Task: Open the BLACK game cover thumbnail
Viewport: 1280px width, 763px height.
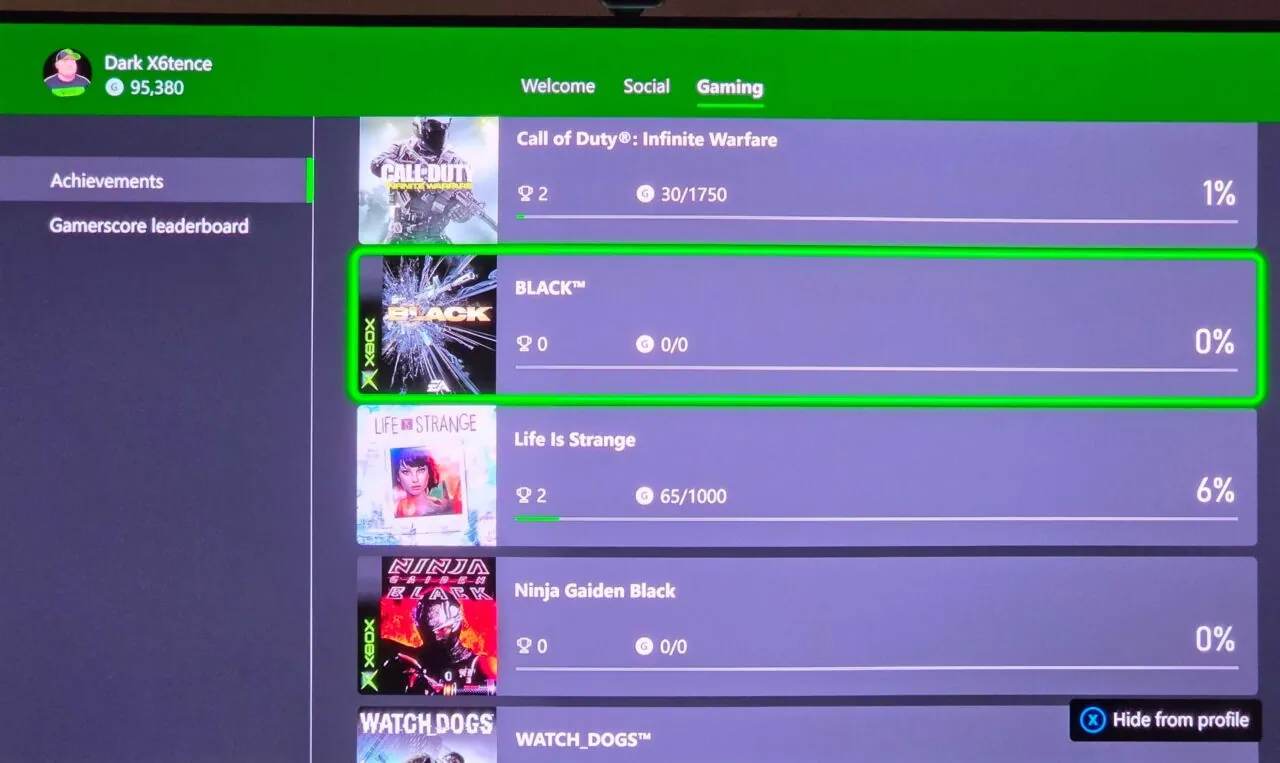Action: (x=428, y=325)
